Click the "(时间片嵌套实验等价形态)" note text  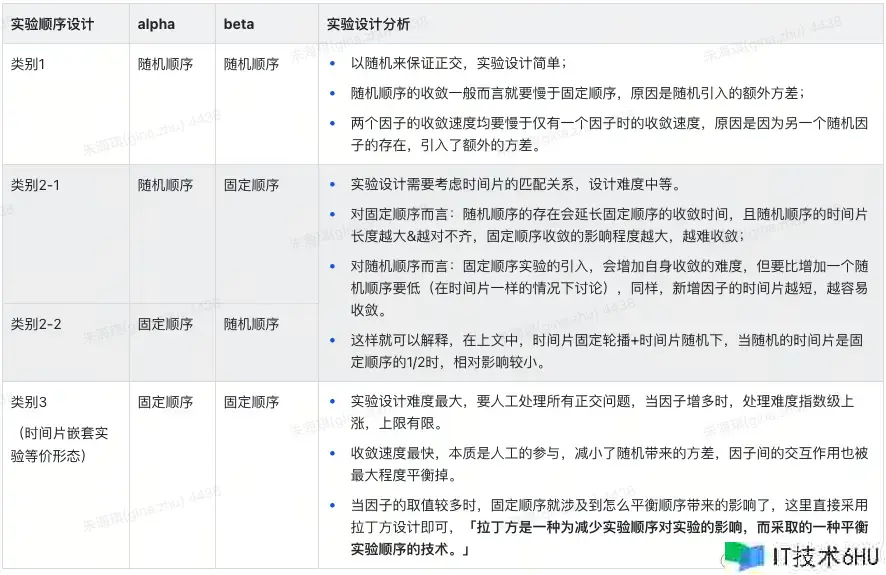click(62, 443)
